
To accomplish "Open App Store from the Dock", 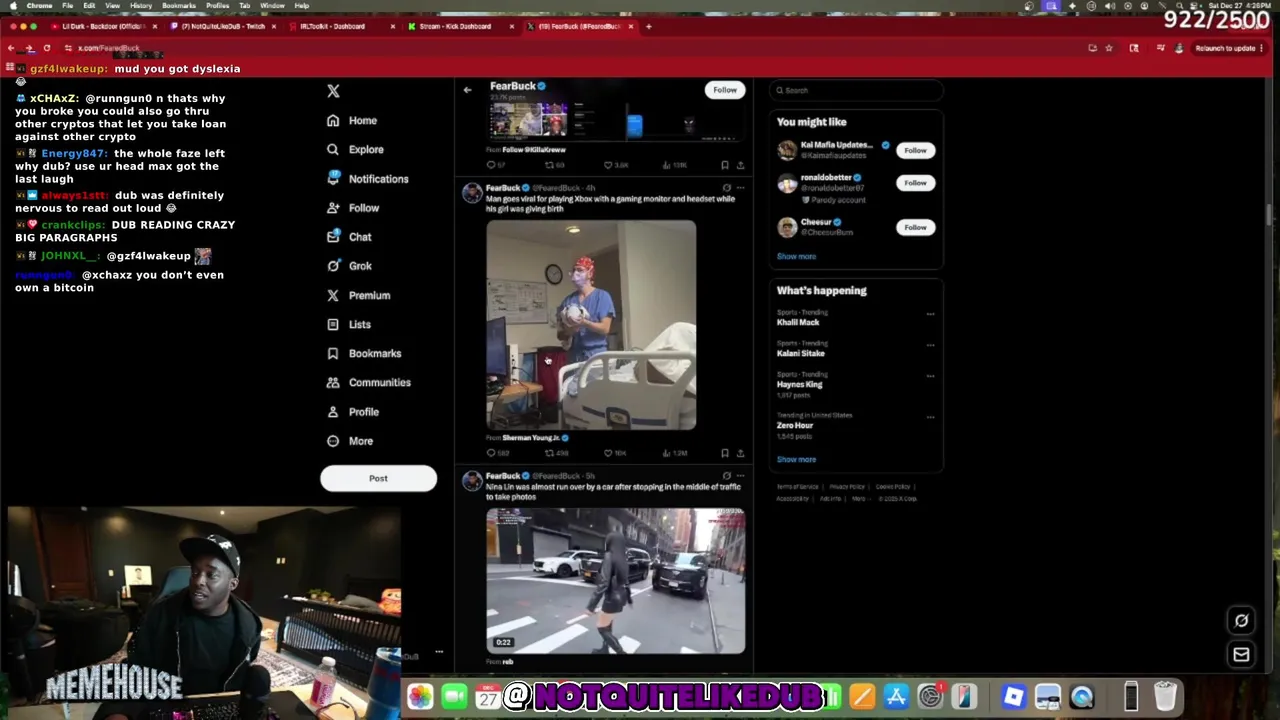I will click(896, 696).
